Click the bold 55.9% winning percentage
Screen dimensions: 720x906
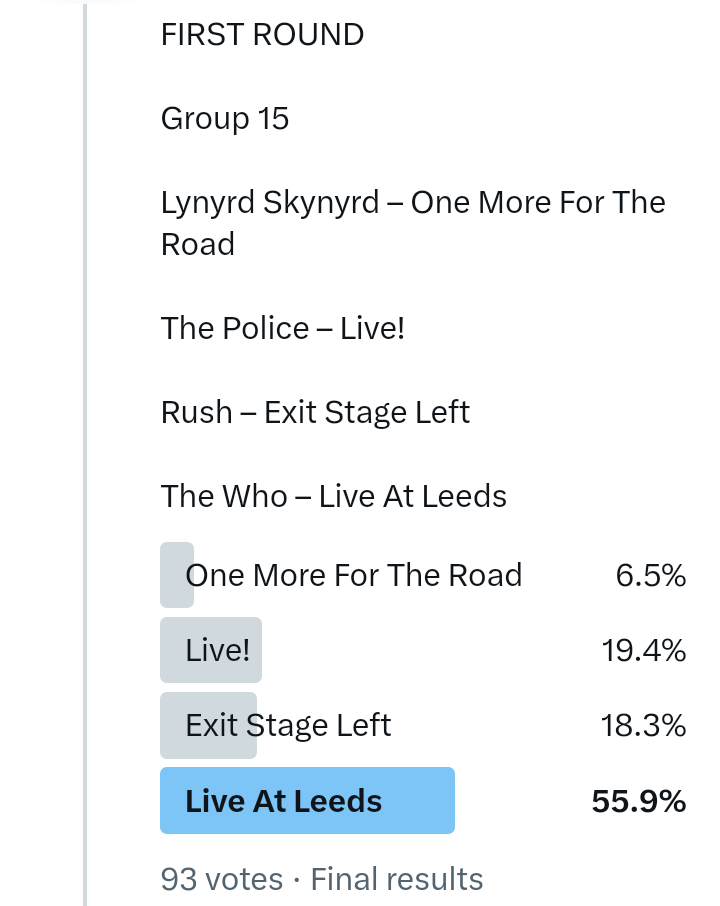tap(639, 801)
